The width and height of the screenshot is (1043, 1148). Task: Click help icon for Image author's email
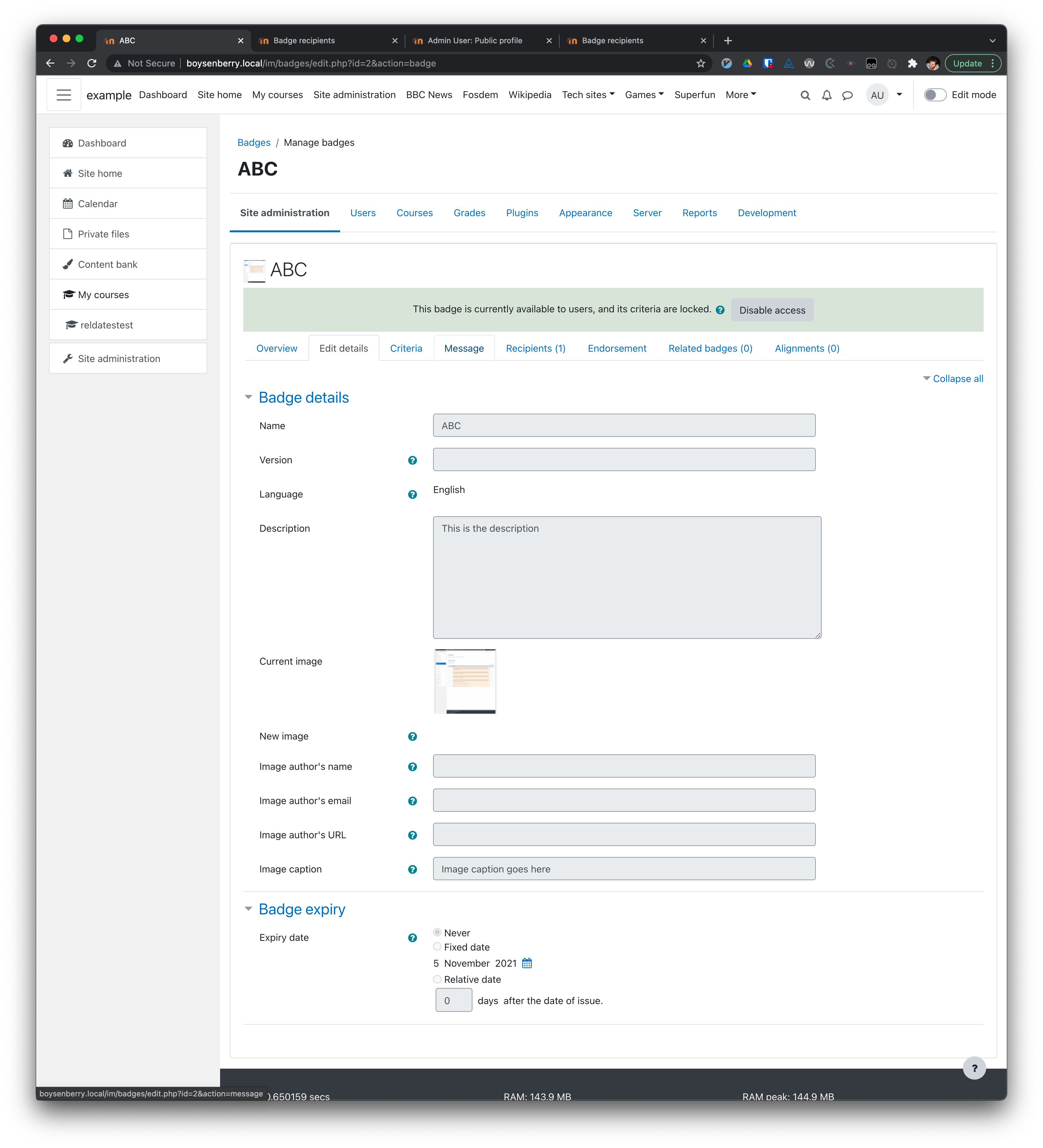coord(412,801)
